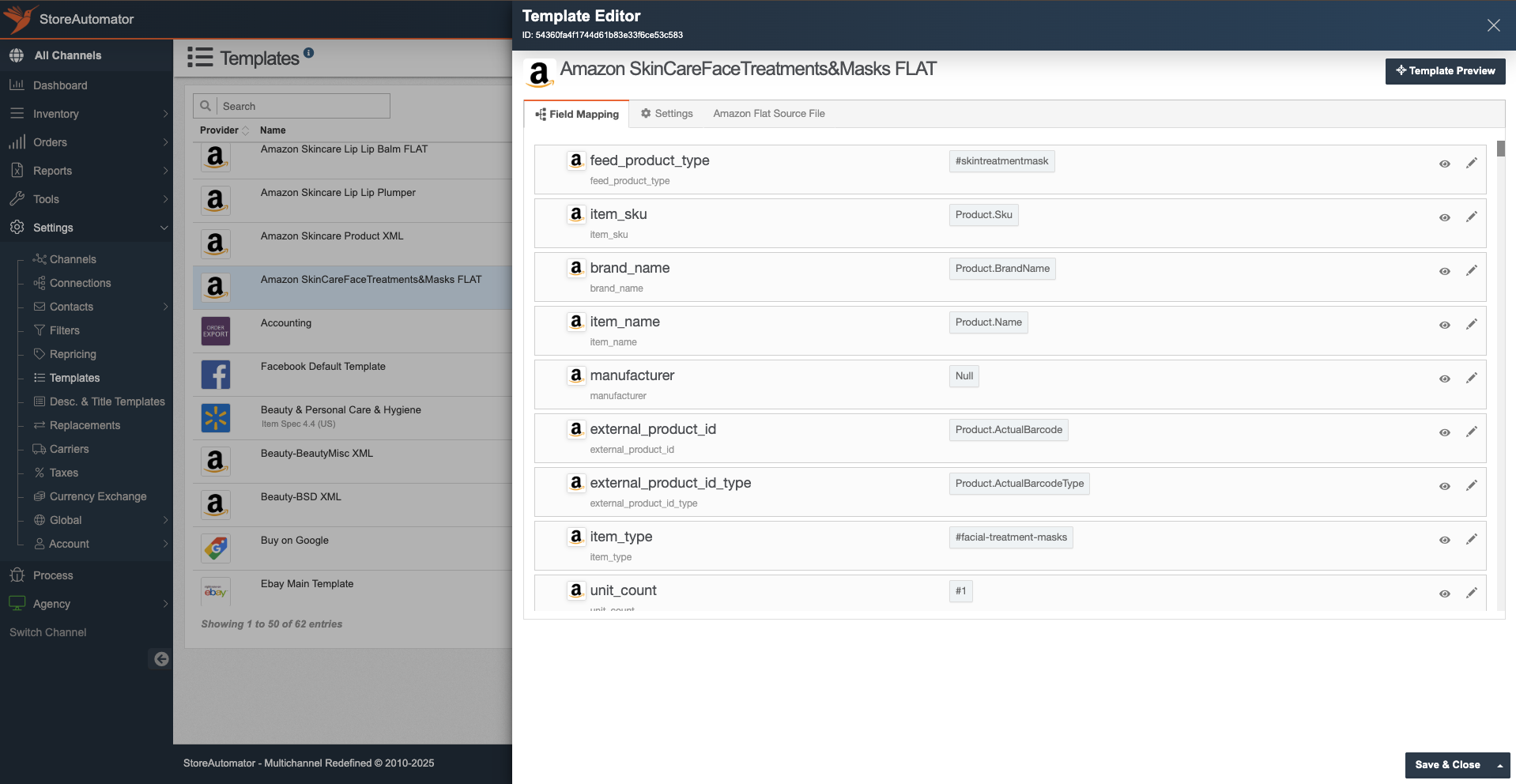Click the Google icon for Buy on Google
Image resolution: width=1516 pixels, height=784 pixels.
[x=215, y=548]
